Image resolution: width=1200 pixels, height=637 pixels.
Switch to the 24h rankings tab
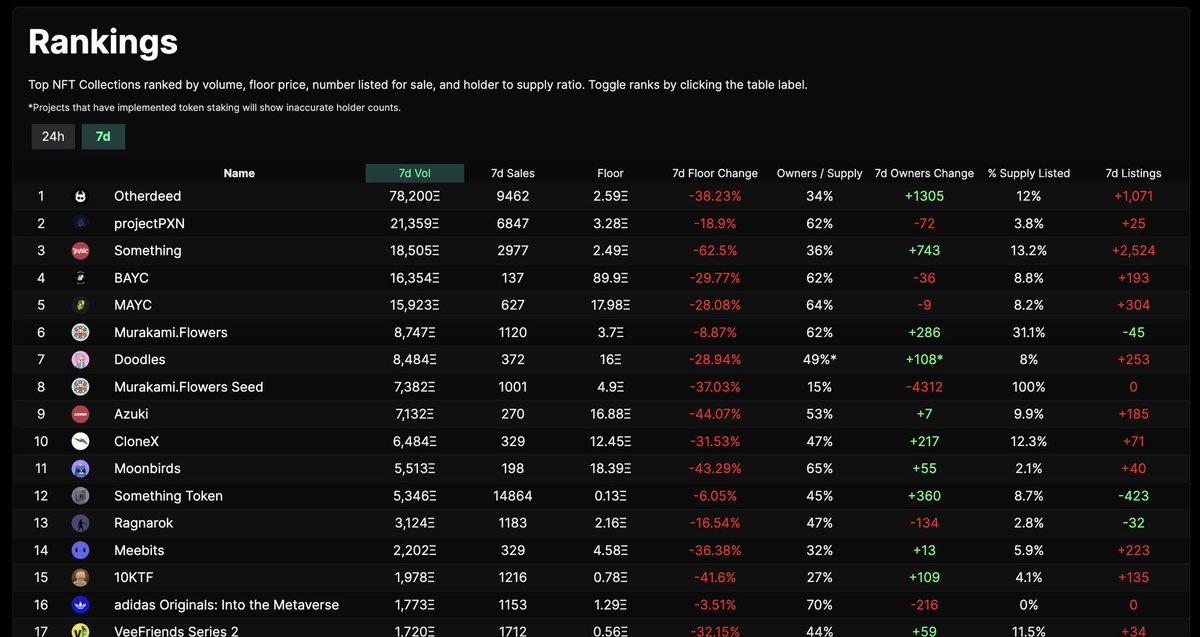[x=53, y=136]
